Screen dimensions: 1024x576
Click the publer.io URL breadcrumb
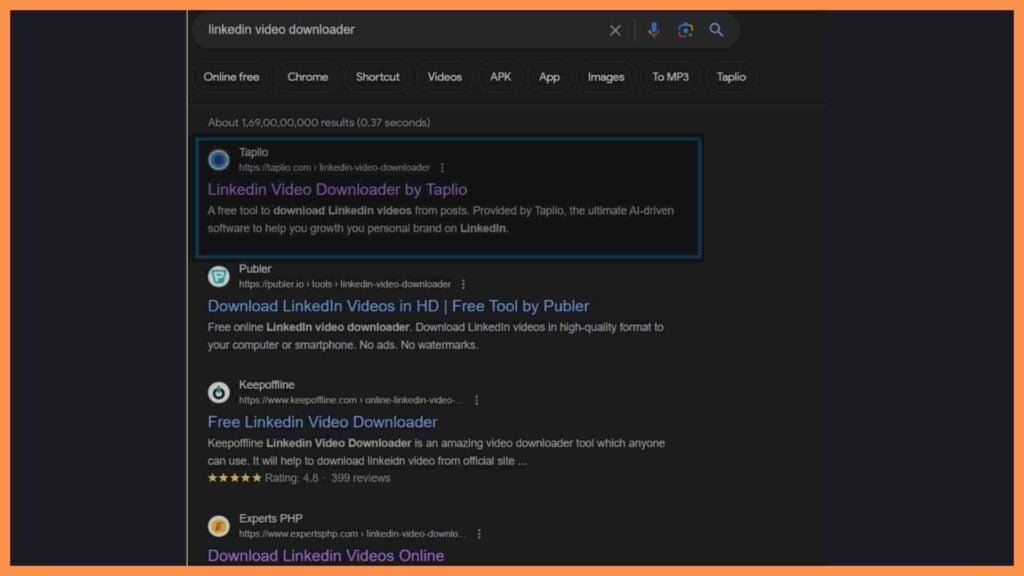click(345, 284)
